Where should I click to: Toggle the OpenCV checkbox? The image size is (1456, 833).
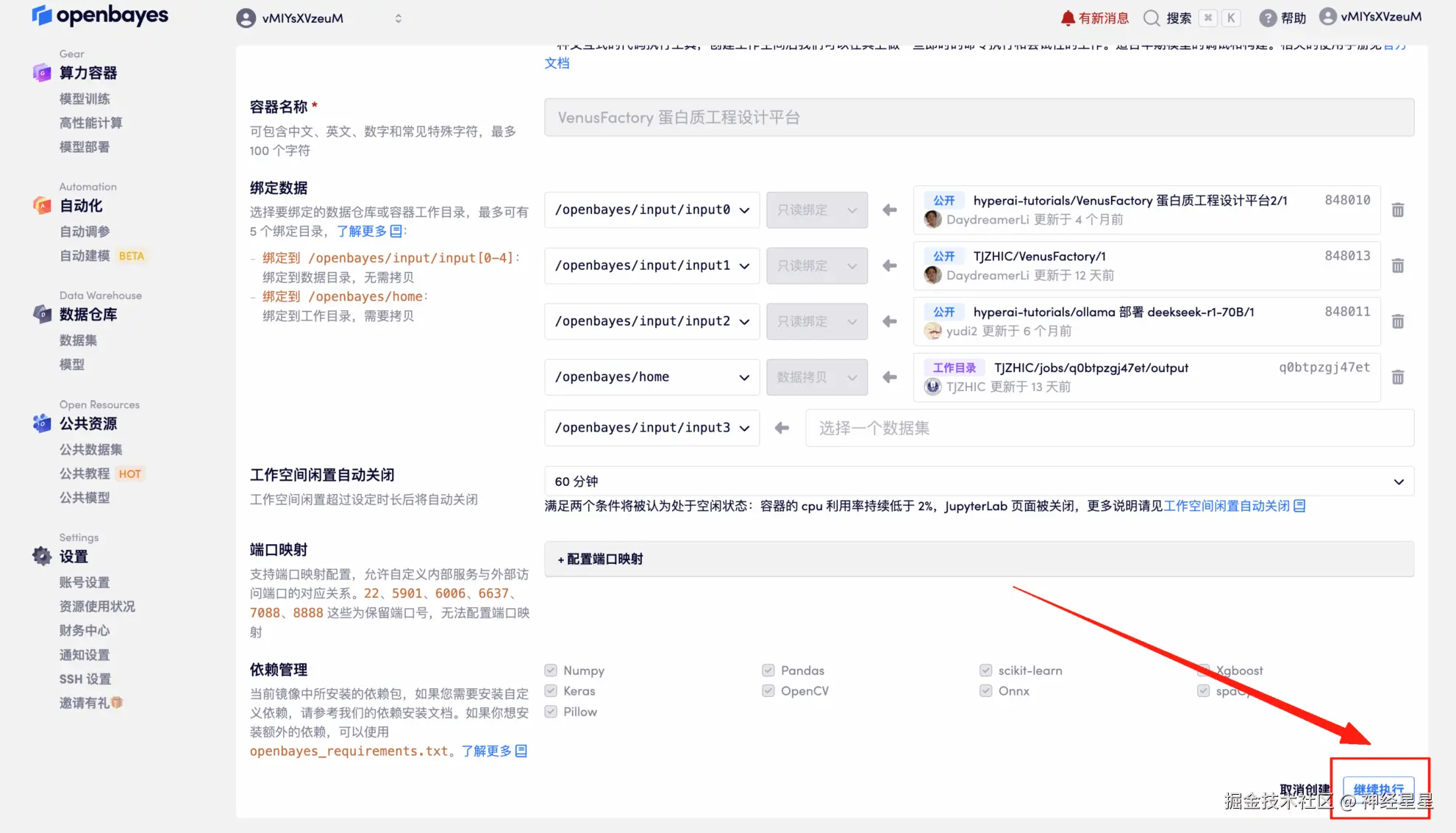pyautogui.click(x=768, y=690)
